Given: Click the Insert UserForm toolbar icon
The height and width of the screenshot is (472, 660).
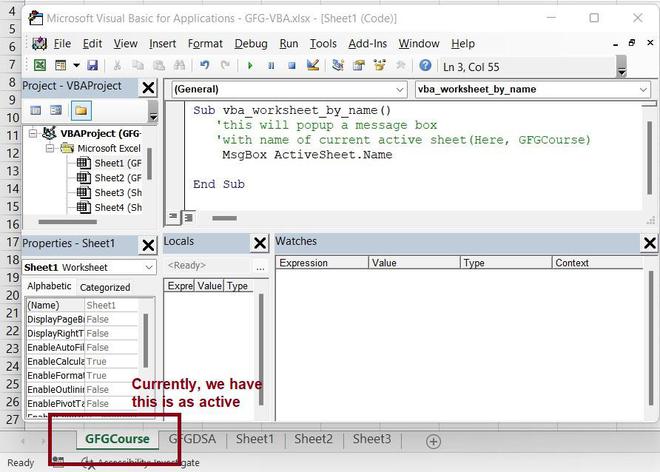Looking at the screenshot, I should (x=61, y=65).
